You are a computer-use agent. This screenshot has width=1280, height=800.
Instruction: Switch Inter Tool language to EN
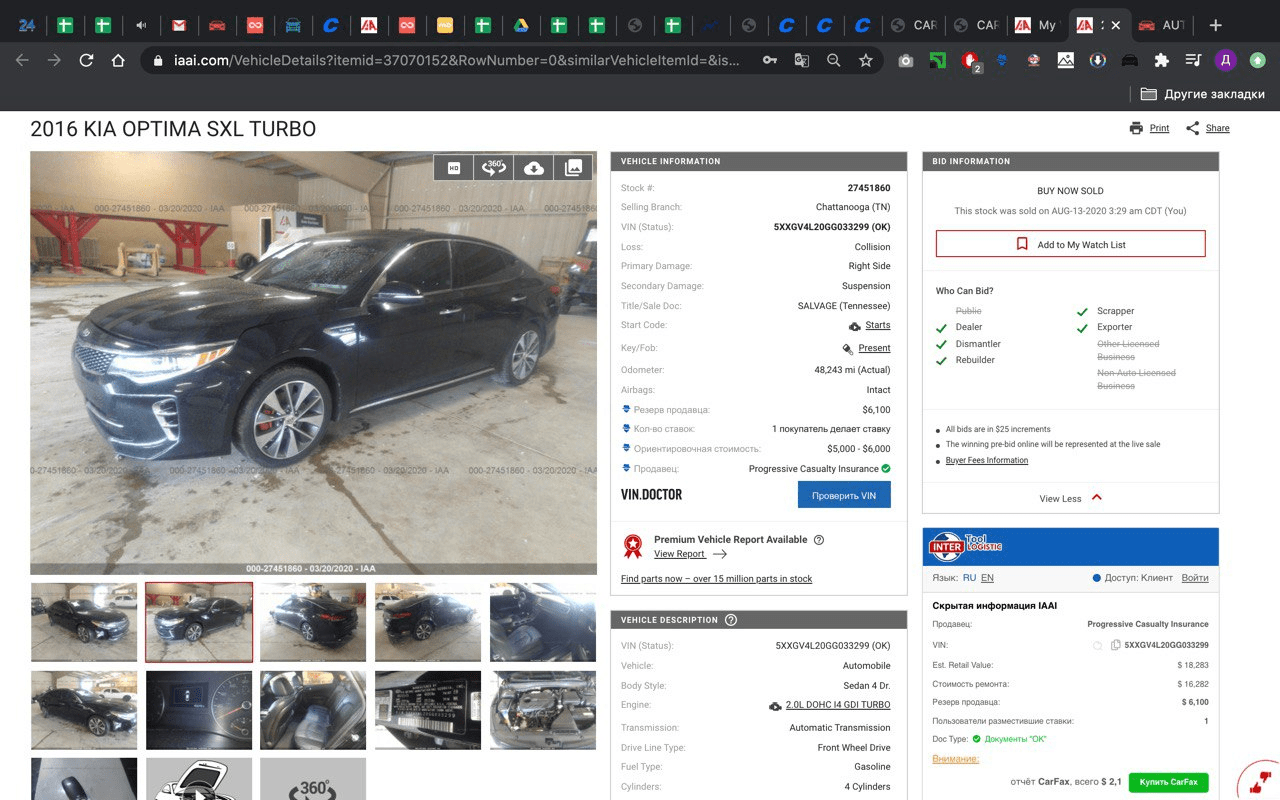(987, 578)
